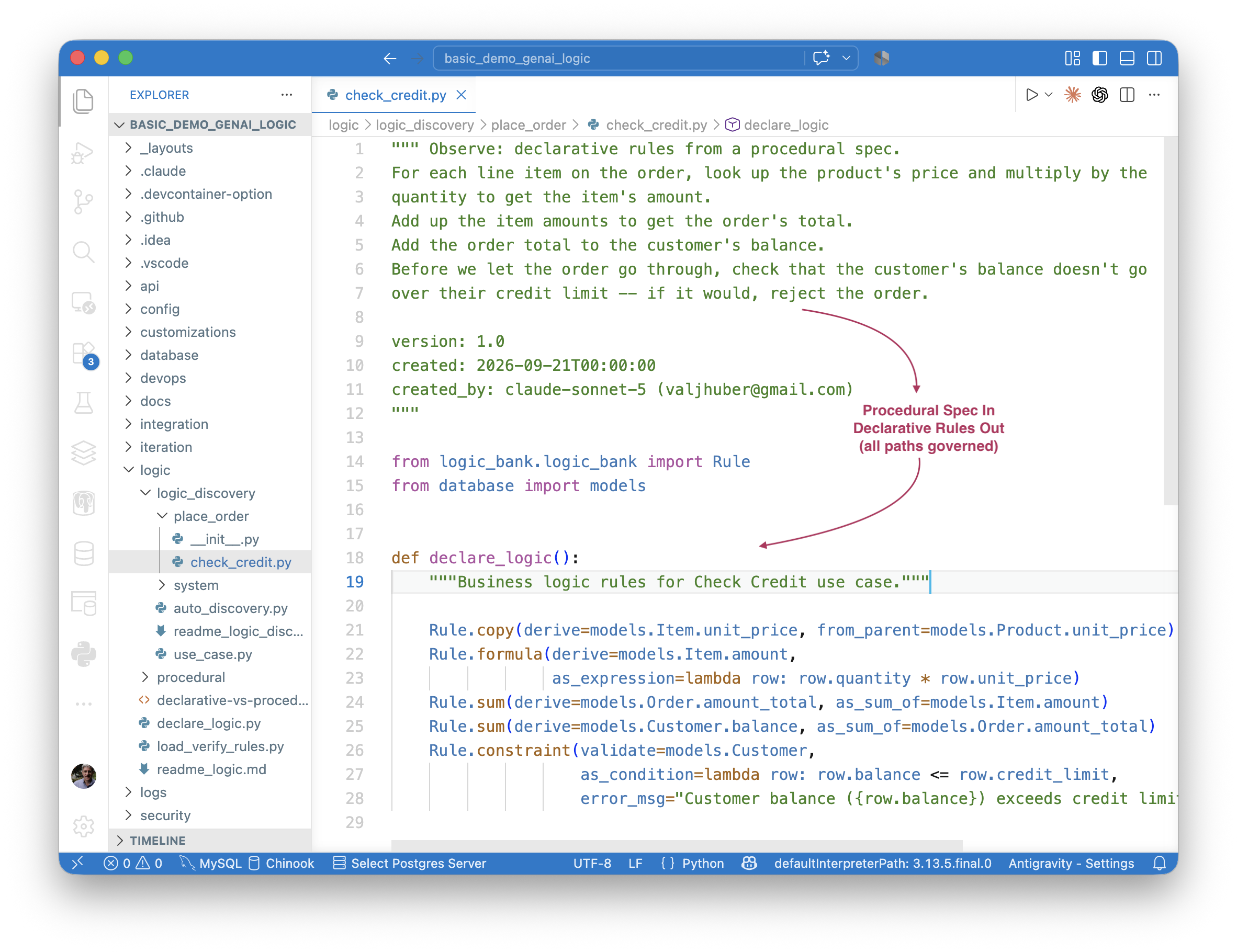
Task: Toggle the Primary Side Bar visibility
Action: point(1099,58)
